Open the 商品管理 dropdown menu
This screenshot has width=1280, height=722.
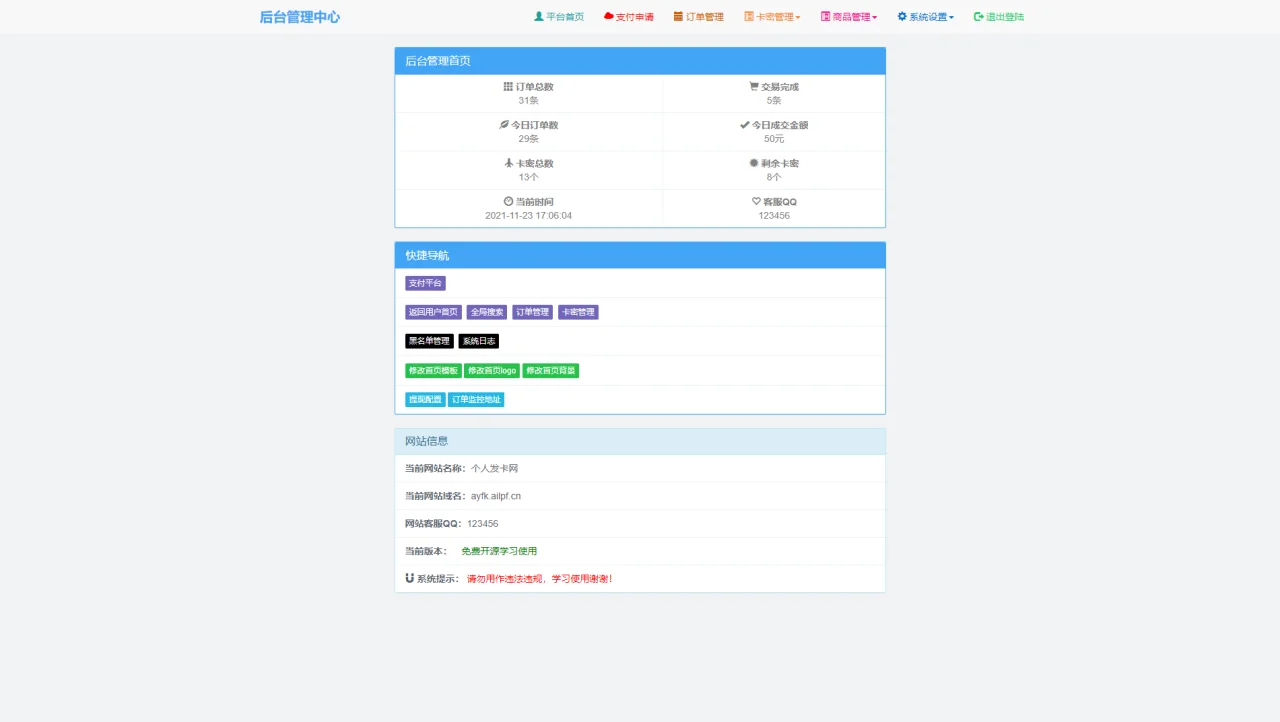tap(848, 16)
